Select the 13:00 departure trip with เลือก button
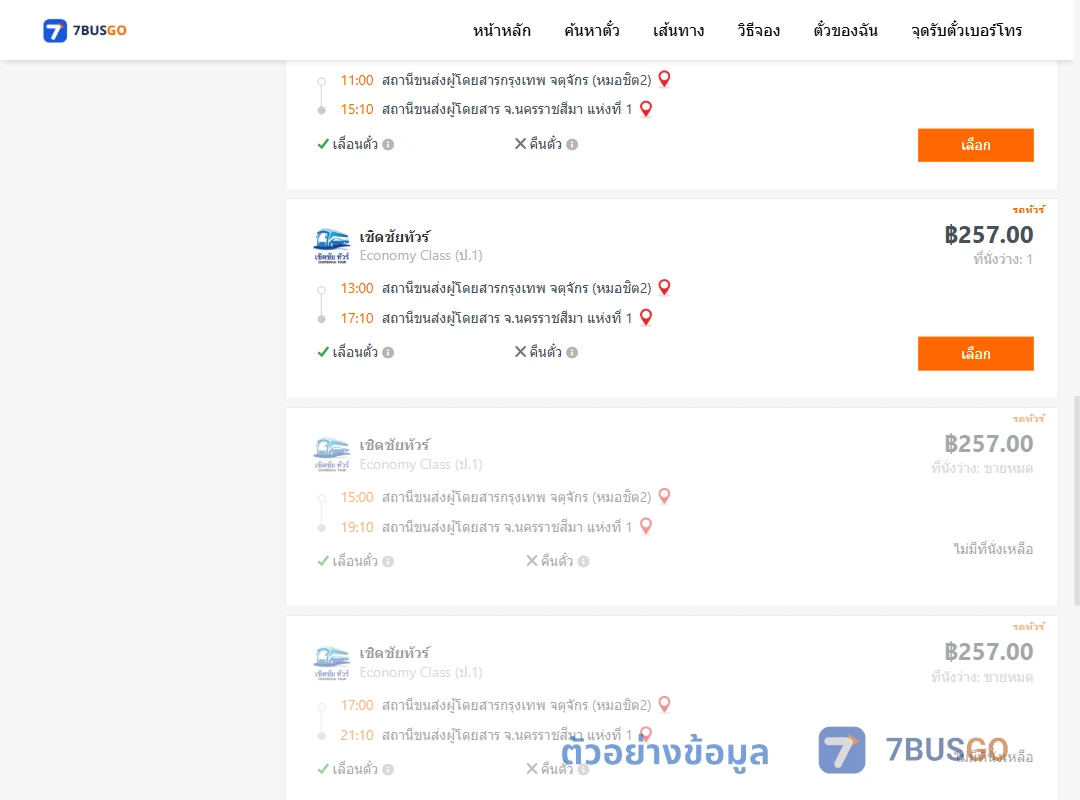The image size is (1080, 800). (975, 353)
